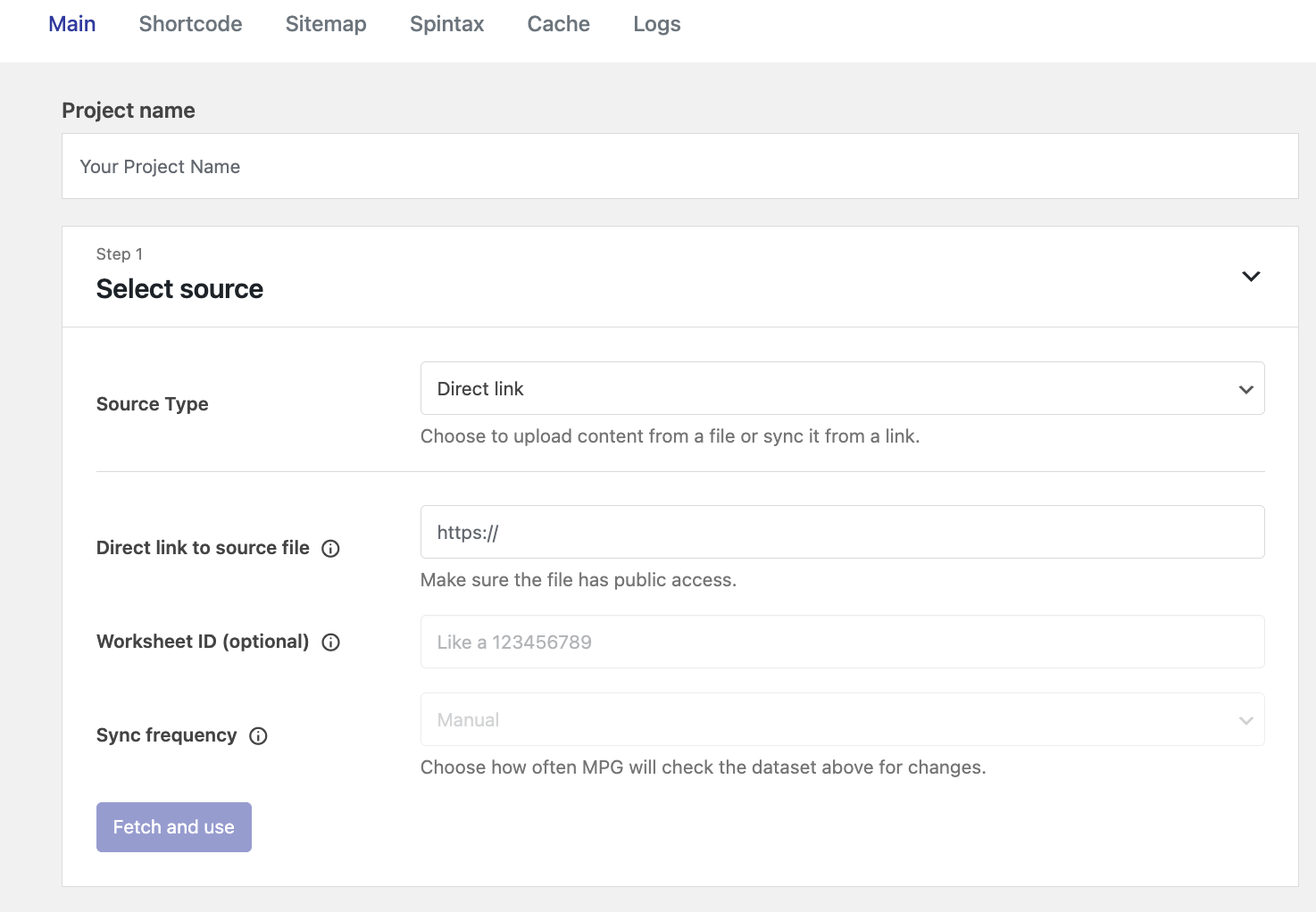Screen dimensions: 1316x912
Task: Collapse the Step 1 section using the chevron
Action: tap(1251, 277)
